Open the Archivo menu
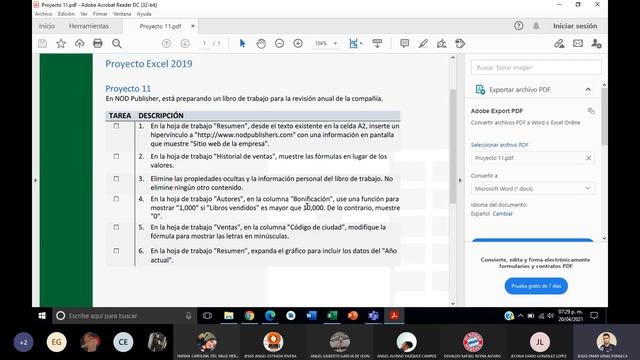This screenshot has height=360, width=640. 43,14
